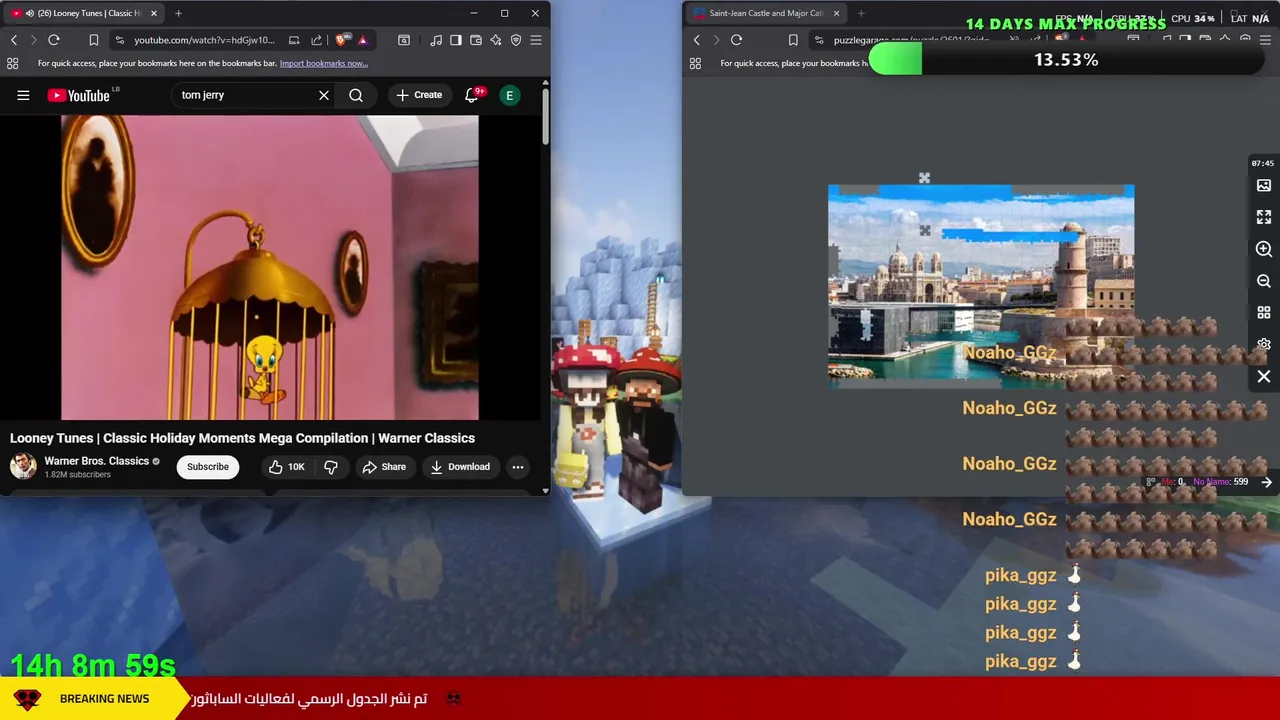This screenshot has width=1280, height=720.
Task: Open Warner Bros. Classics channel name
Action: (96, 461)
